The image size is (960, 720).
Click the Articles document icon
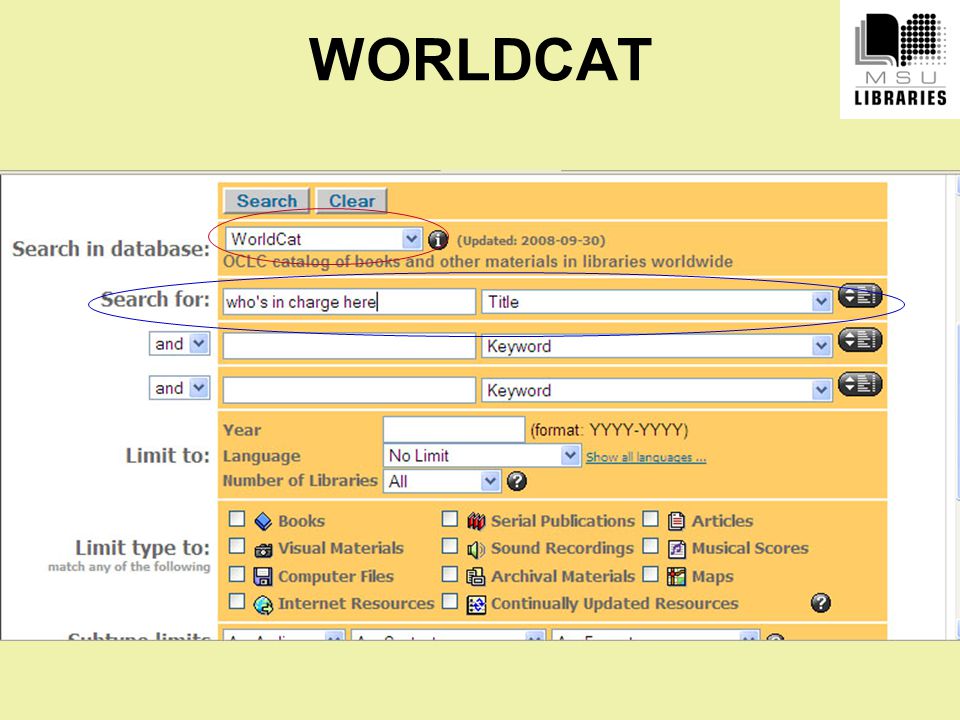click(676, 521)
